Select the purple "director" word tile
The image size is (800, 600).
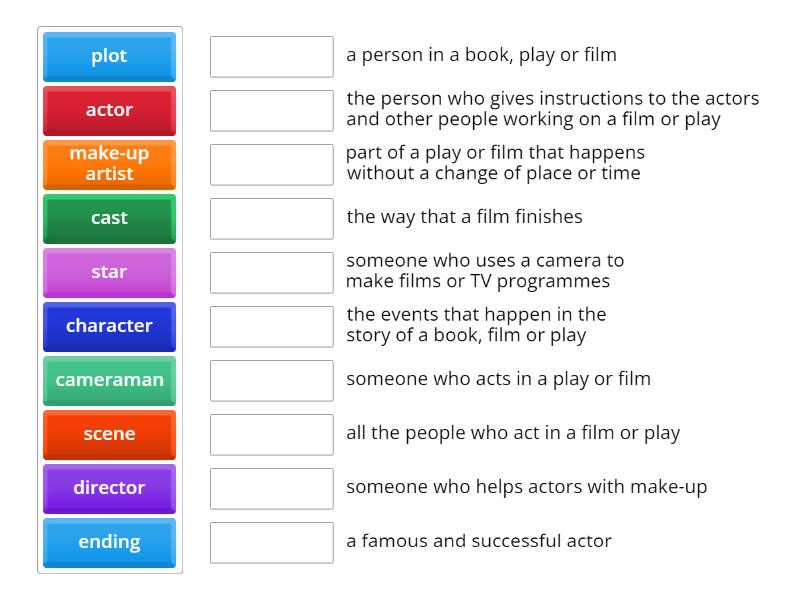click(x=109, y=488)
